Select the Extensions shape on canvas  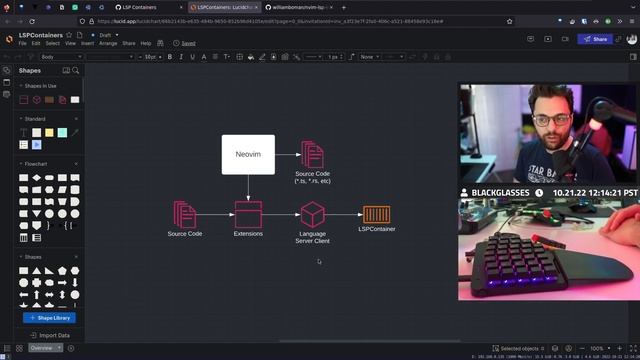point(248,215)
